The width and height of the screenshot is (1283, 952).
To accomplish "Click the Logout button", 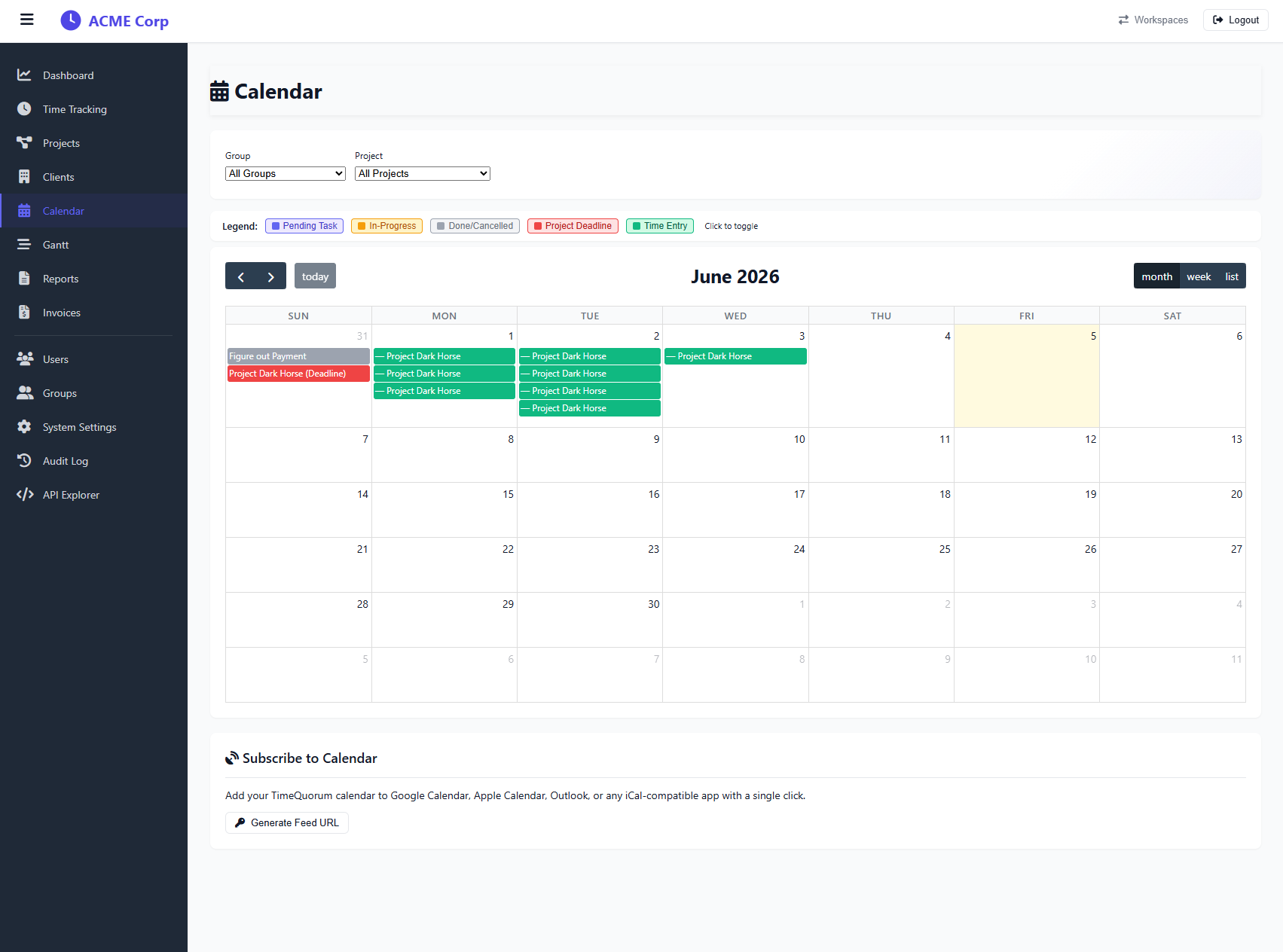I will click(x=1236, y=20).
